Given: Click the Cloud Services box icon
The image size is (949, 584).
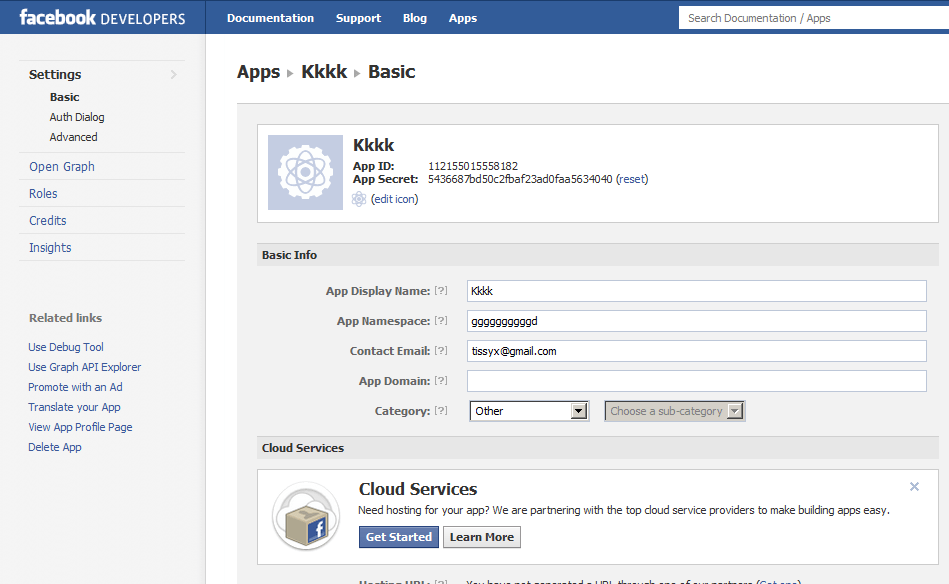Looking at the screenshot, I should (x=306, y=516).
